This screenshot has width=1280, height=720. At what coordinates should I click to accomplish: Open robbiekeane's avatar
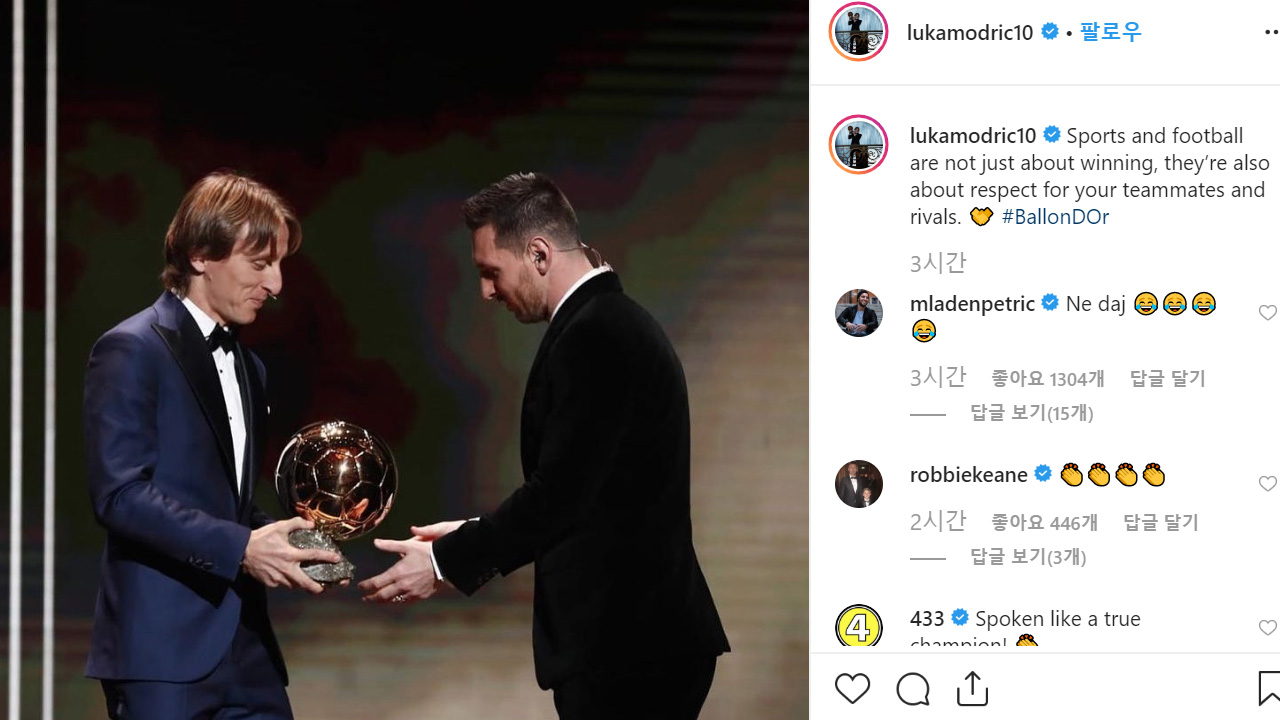pyautogui.click(x=858, y=484)
